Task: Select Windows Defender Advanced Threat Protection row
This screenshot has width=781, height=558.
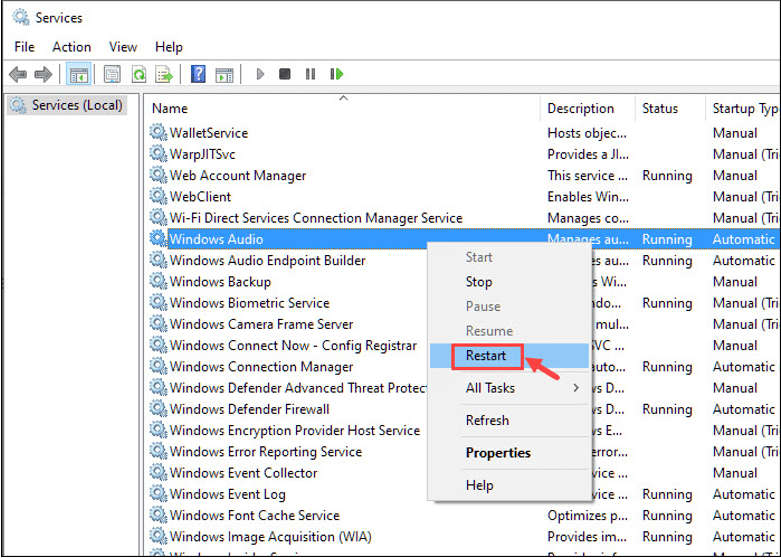Action: (298, 388)
